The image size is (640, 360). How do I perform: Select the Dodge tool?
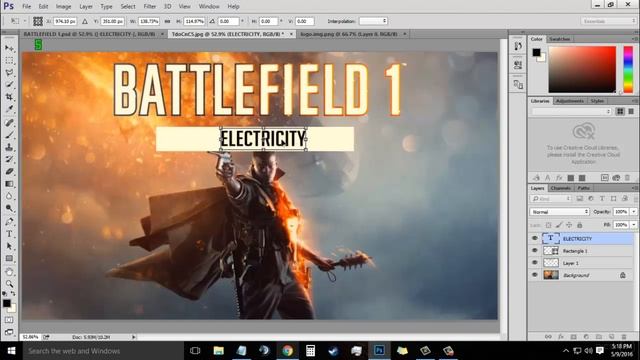9,208
